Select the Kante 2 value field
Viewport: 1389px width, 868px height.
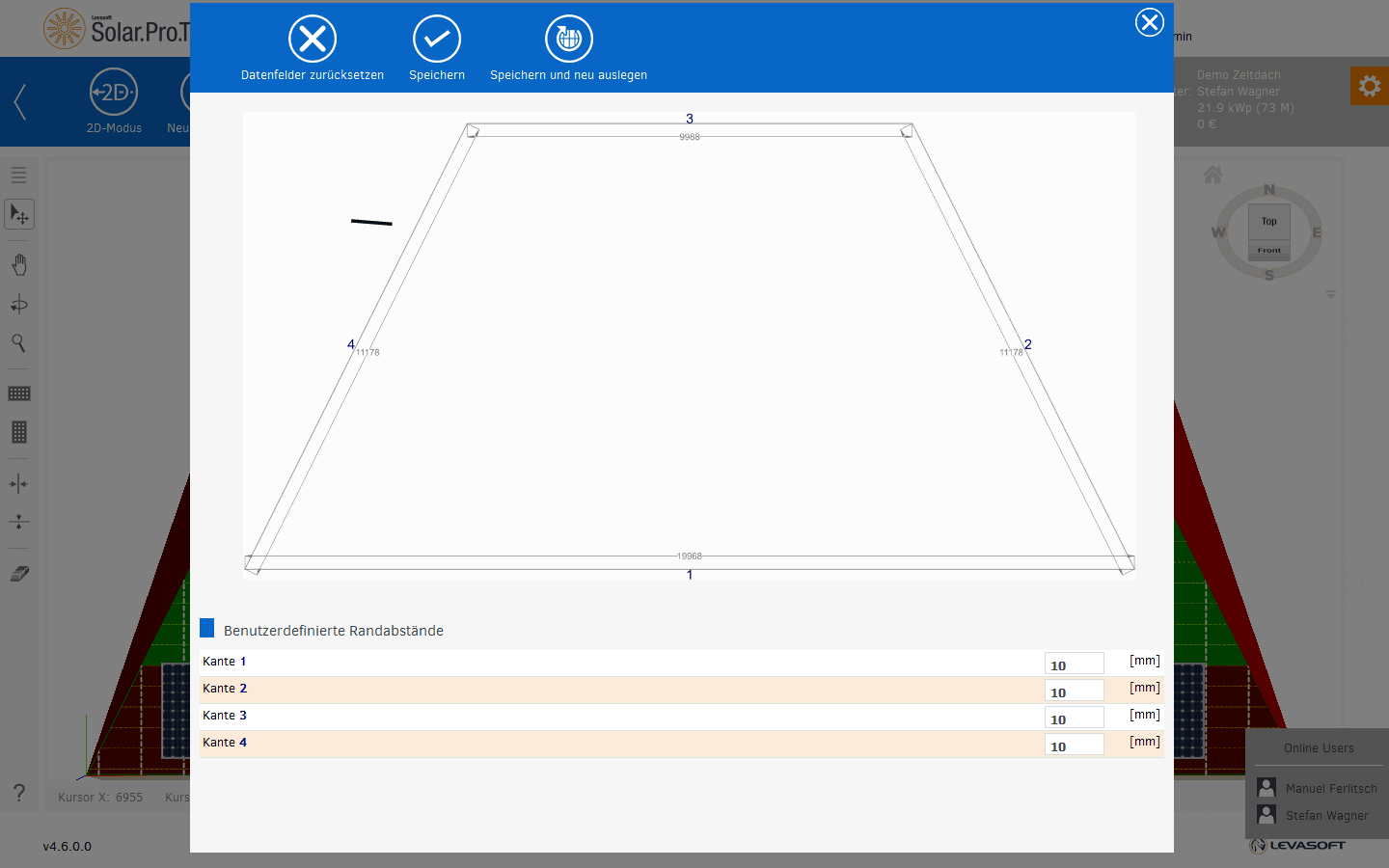1074,691
